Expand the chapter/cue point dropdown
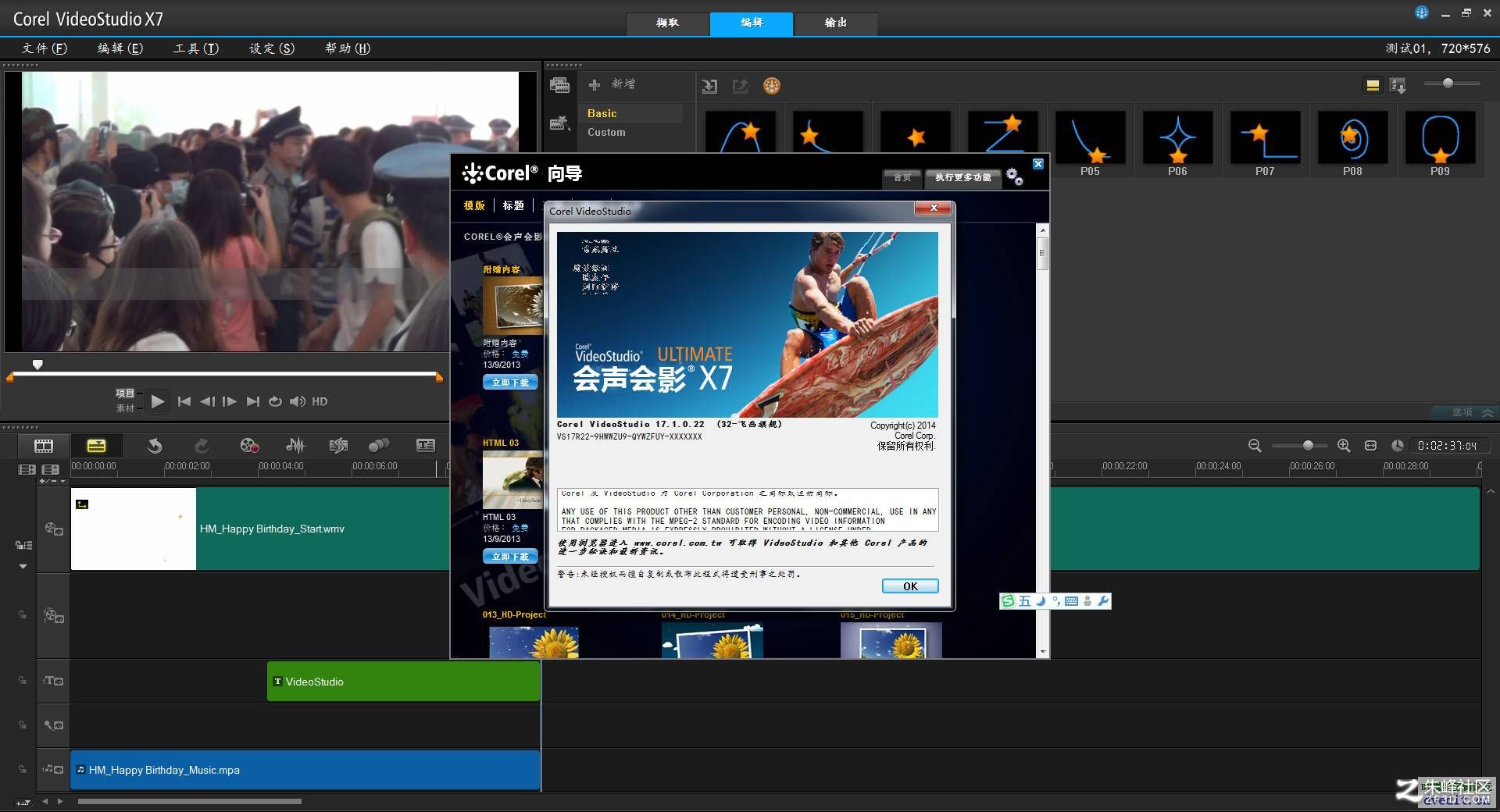This screenshot has width=1500, height=812. [x=62, y=481]
